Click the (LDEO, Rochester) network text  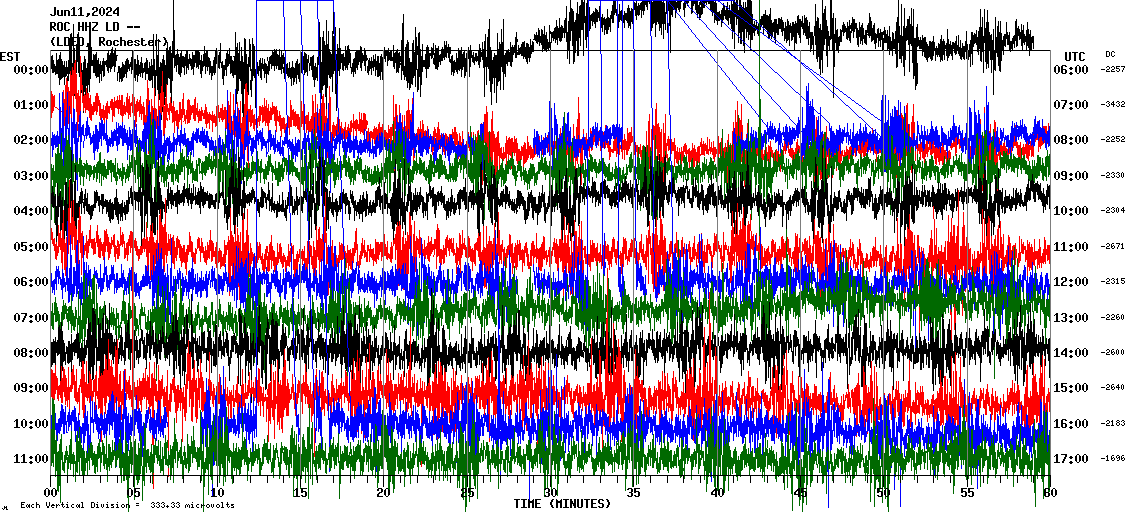pos(108,41)
